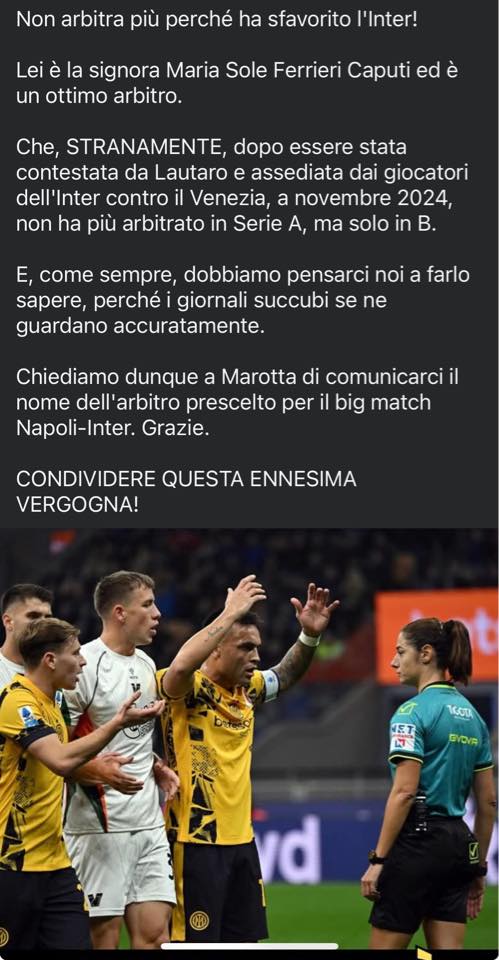Tap the white home indicator bar
Image resolution: width=499 pixels, height=960 pixels.
click(249, 947)
